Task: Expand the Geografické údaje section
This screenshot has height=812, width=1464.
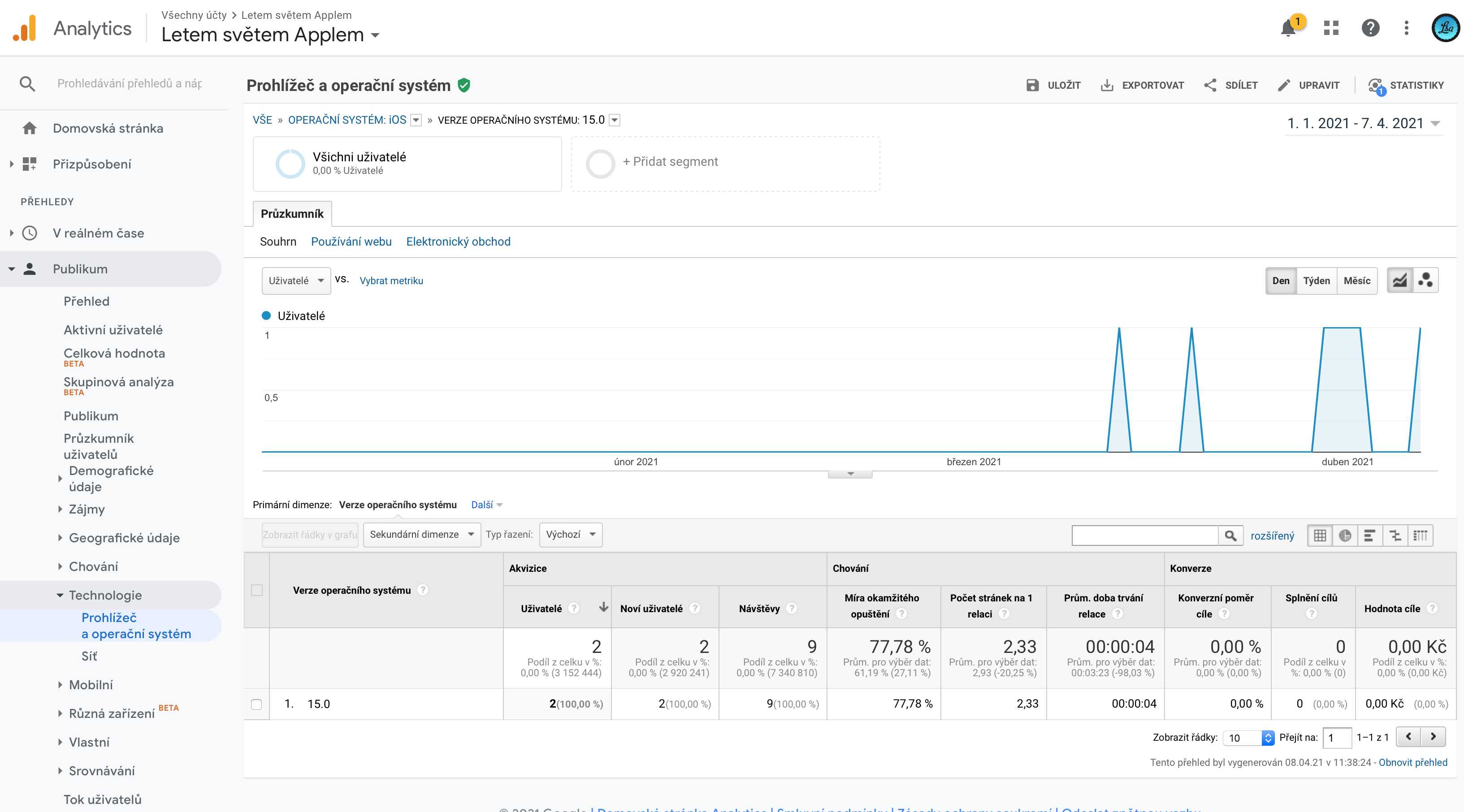Action: 124,538
